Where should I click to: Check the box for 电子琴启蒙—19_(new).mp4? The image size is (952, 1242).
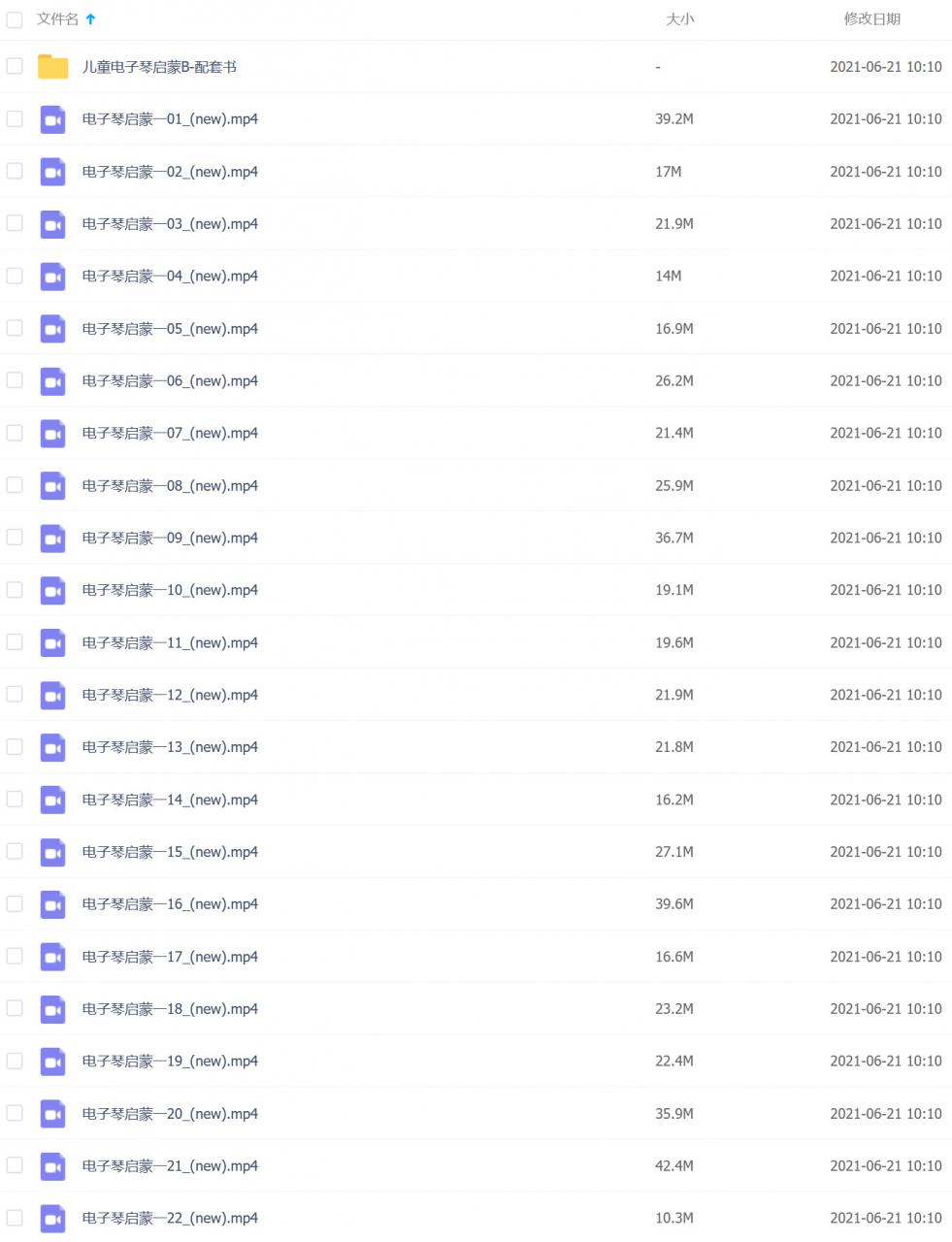pyautogui.click(x=15, y=1061)
